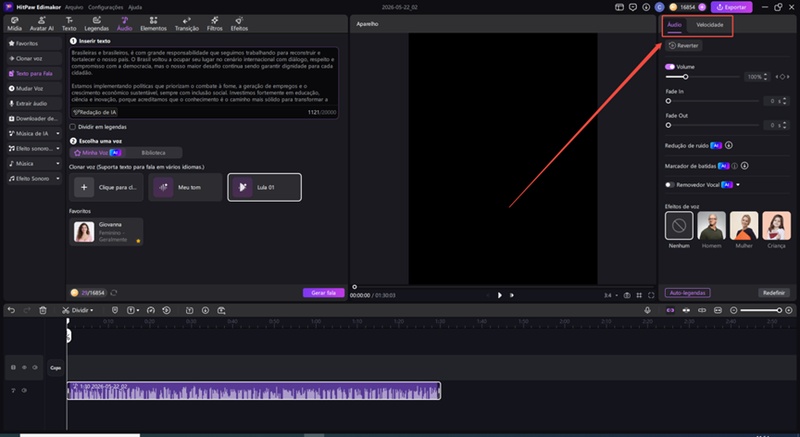
Task: Adjust the Volume slider handle
Action: (685, 77)
